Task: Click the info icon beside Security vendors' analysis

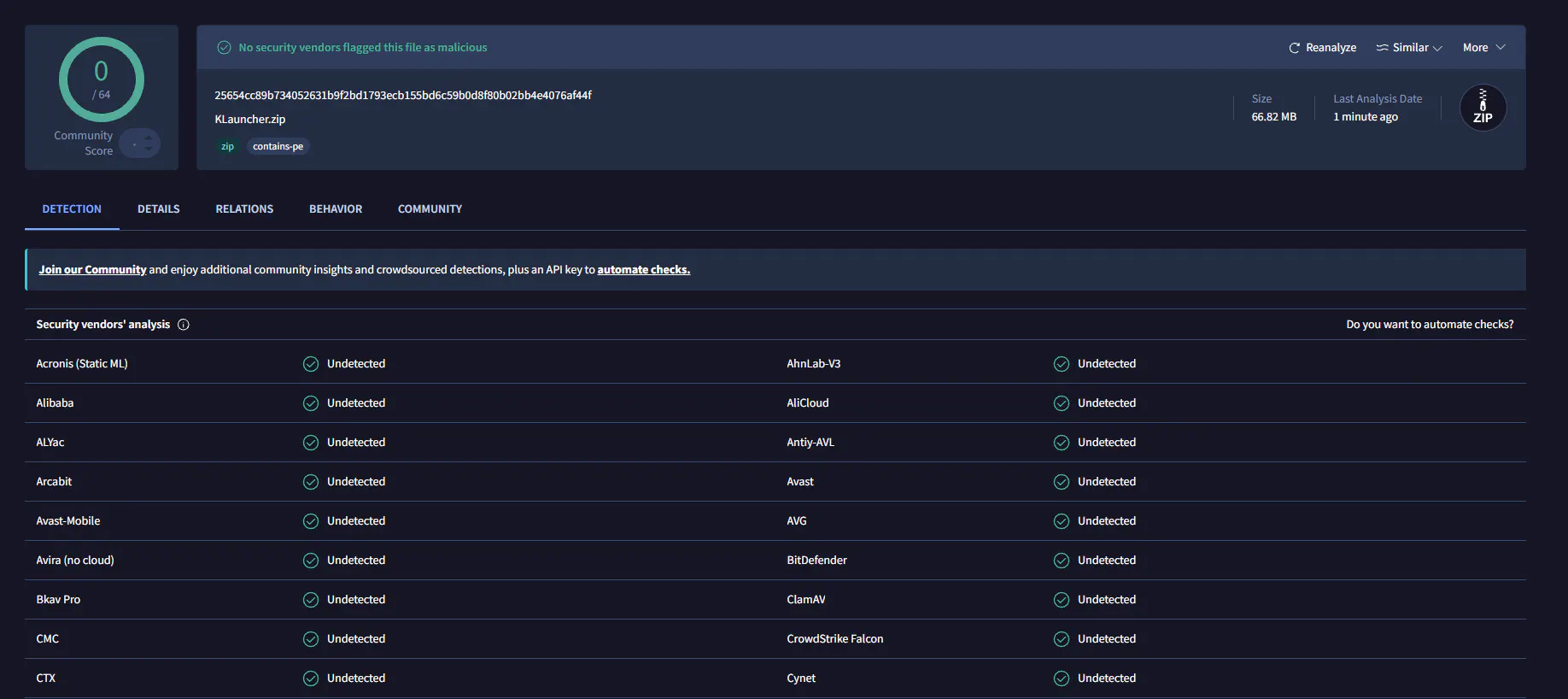Action: [184, 325]
